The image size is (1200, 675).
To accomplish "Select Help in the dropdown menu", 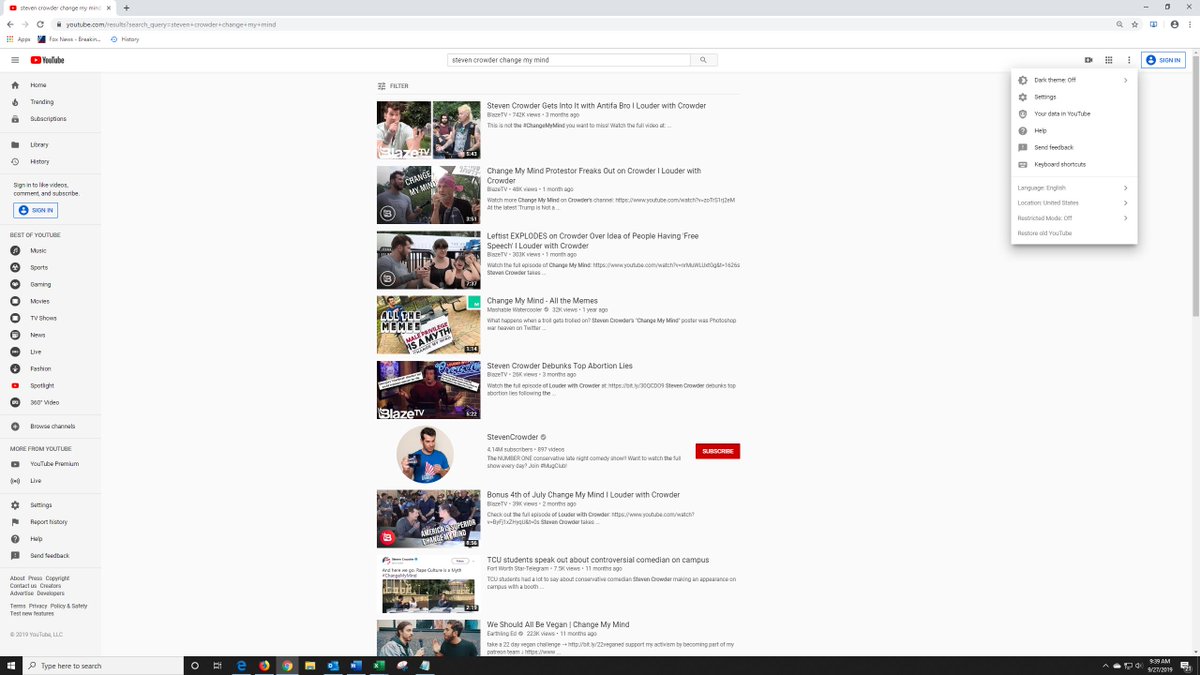I will [1073, 131].
